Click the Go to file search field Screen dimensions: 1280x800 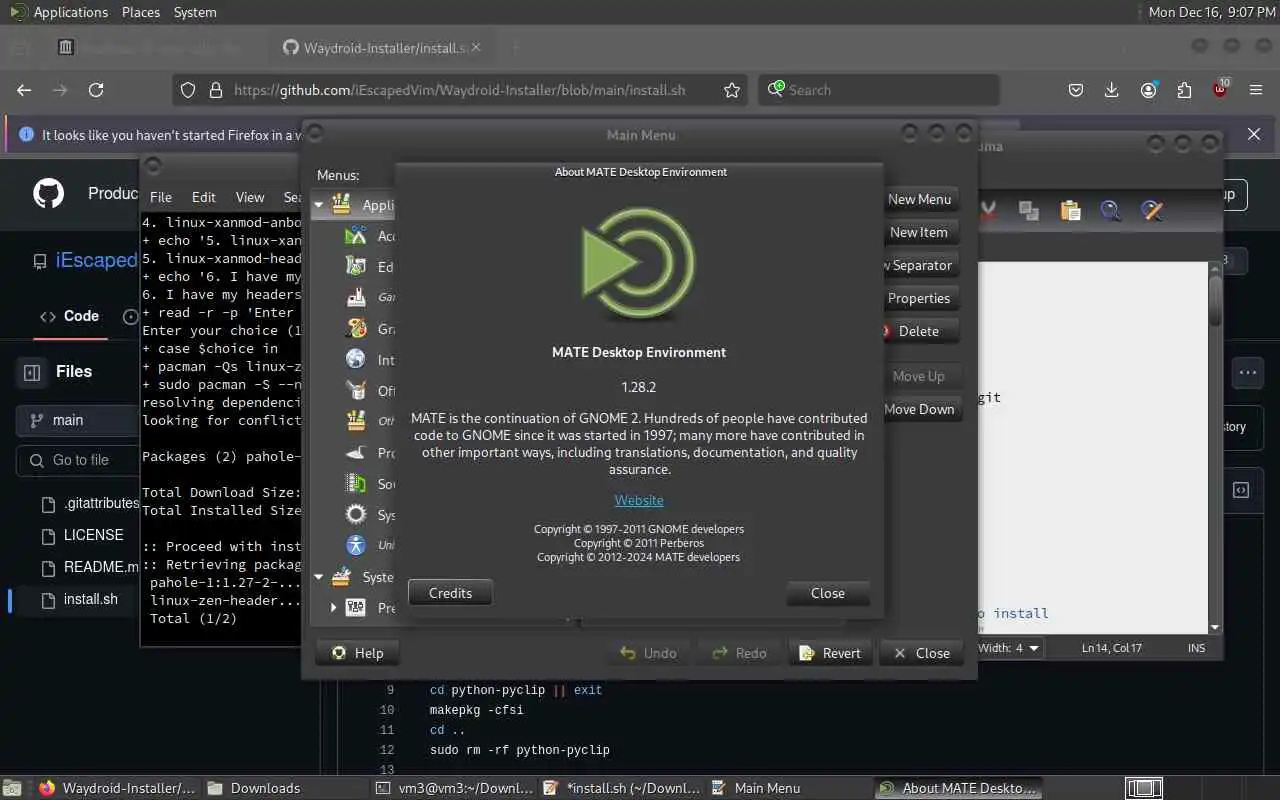(x=78, y=460)
